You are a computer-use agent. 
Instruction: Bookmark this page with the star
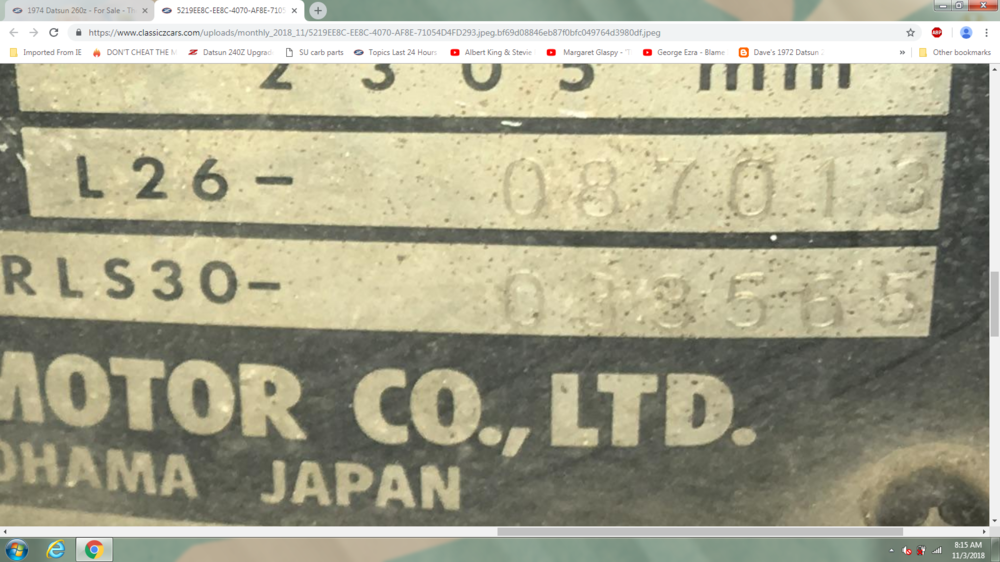910,33
